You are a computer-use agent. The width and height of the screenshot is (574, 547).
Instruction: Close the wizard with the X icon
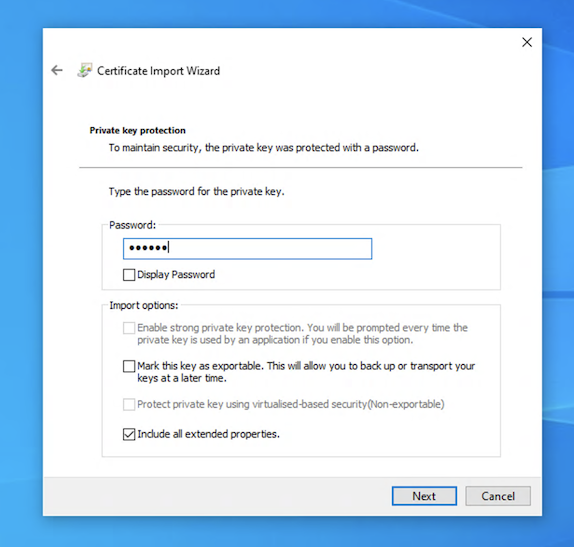(x=527, y=42)
